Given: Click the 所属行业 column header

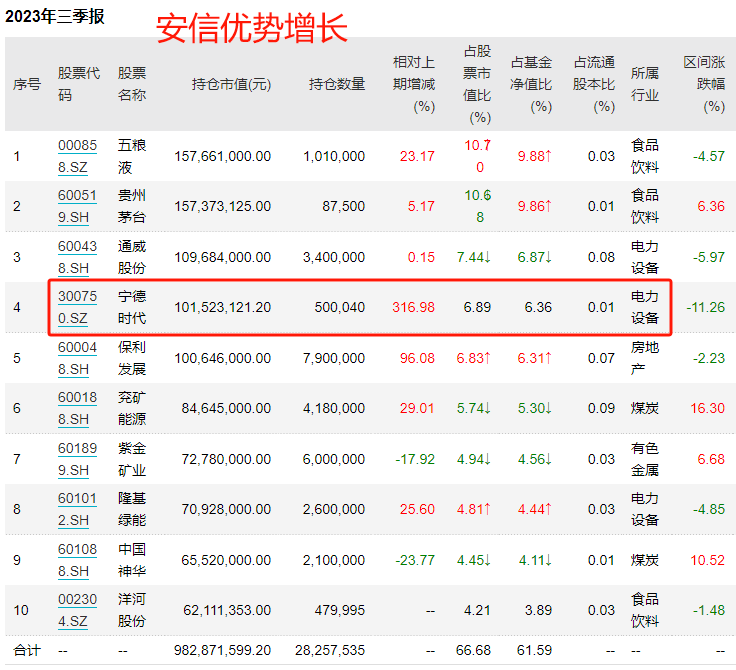Looking at the screenshot, I should 645,85.
